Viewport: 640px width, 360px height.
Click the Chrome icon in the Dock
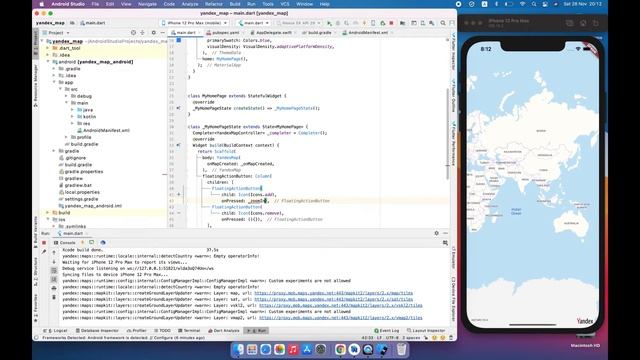[x=340, y=349]
